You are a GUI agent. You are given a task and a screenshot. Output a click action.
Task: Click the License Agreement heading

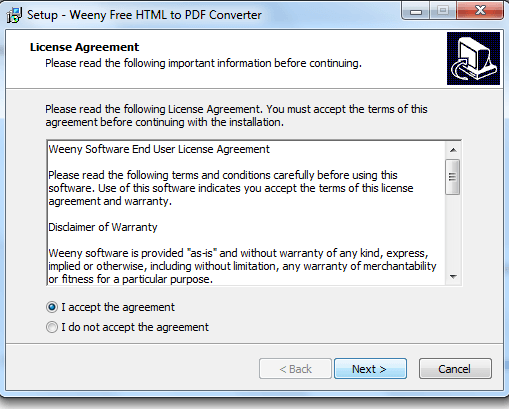pyautogui.click(x=84, y=47)
